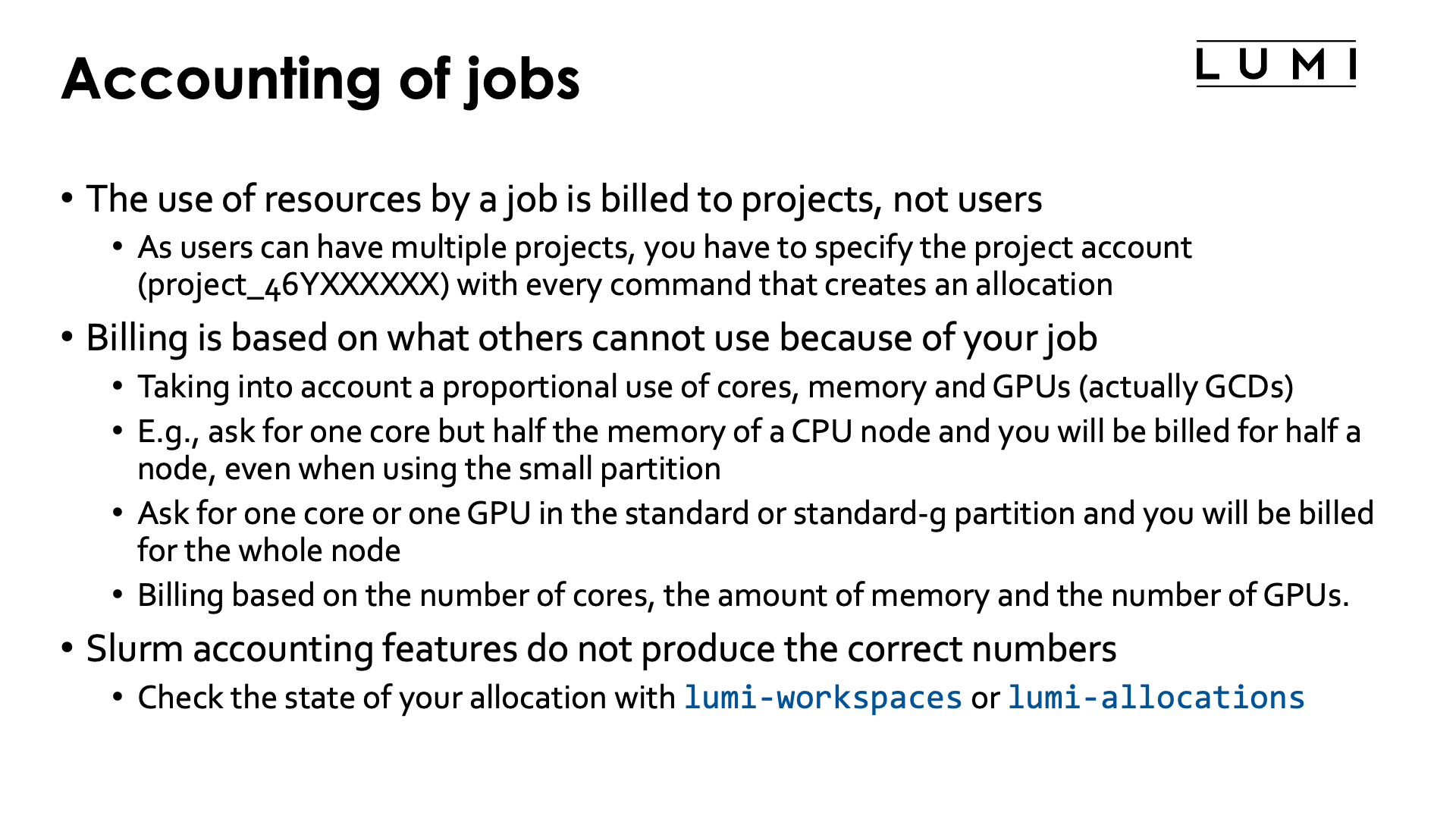The height and width of the screenshot is (819, 1456).
Task: Select the 'Slurm accounting features' bullet text
Action: pyautogui.click(x=601, y=649)
